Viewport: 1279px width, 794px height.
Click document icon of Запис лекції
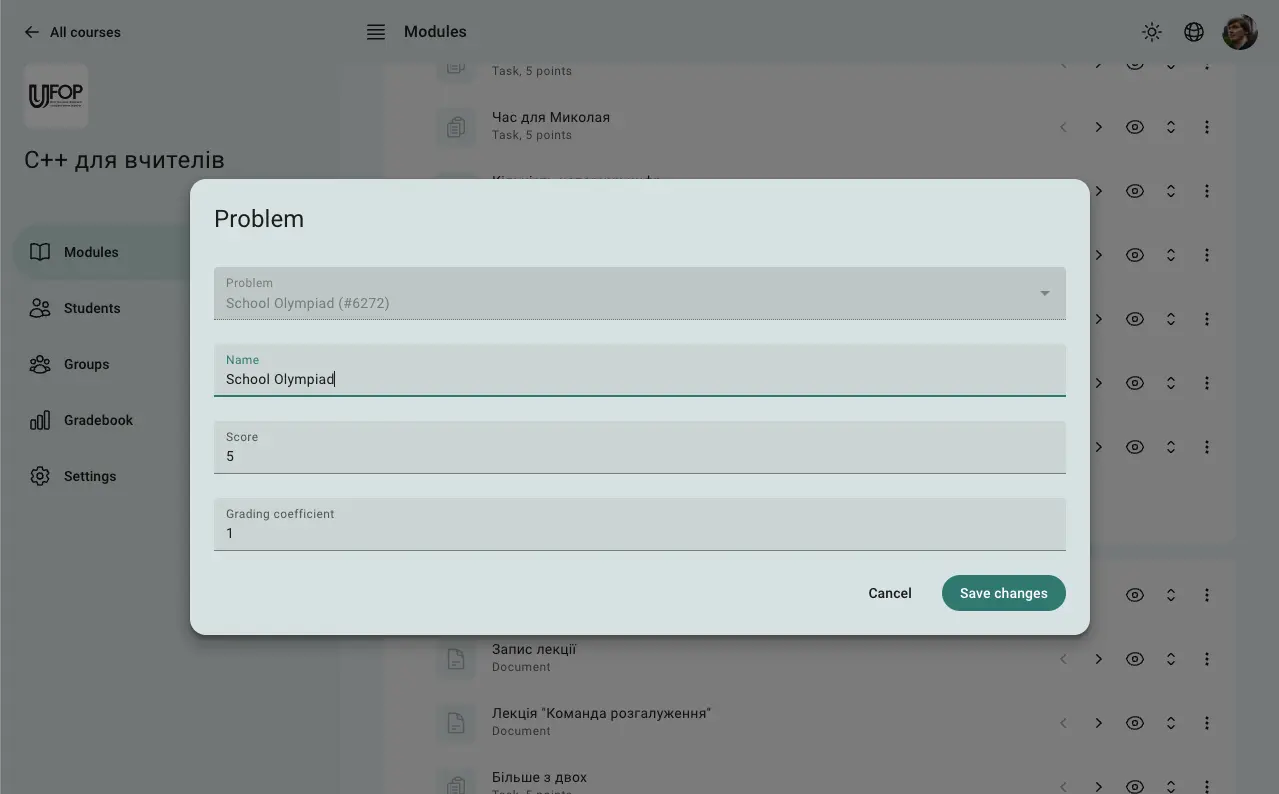[456, 659]
